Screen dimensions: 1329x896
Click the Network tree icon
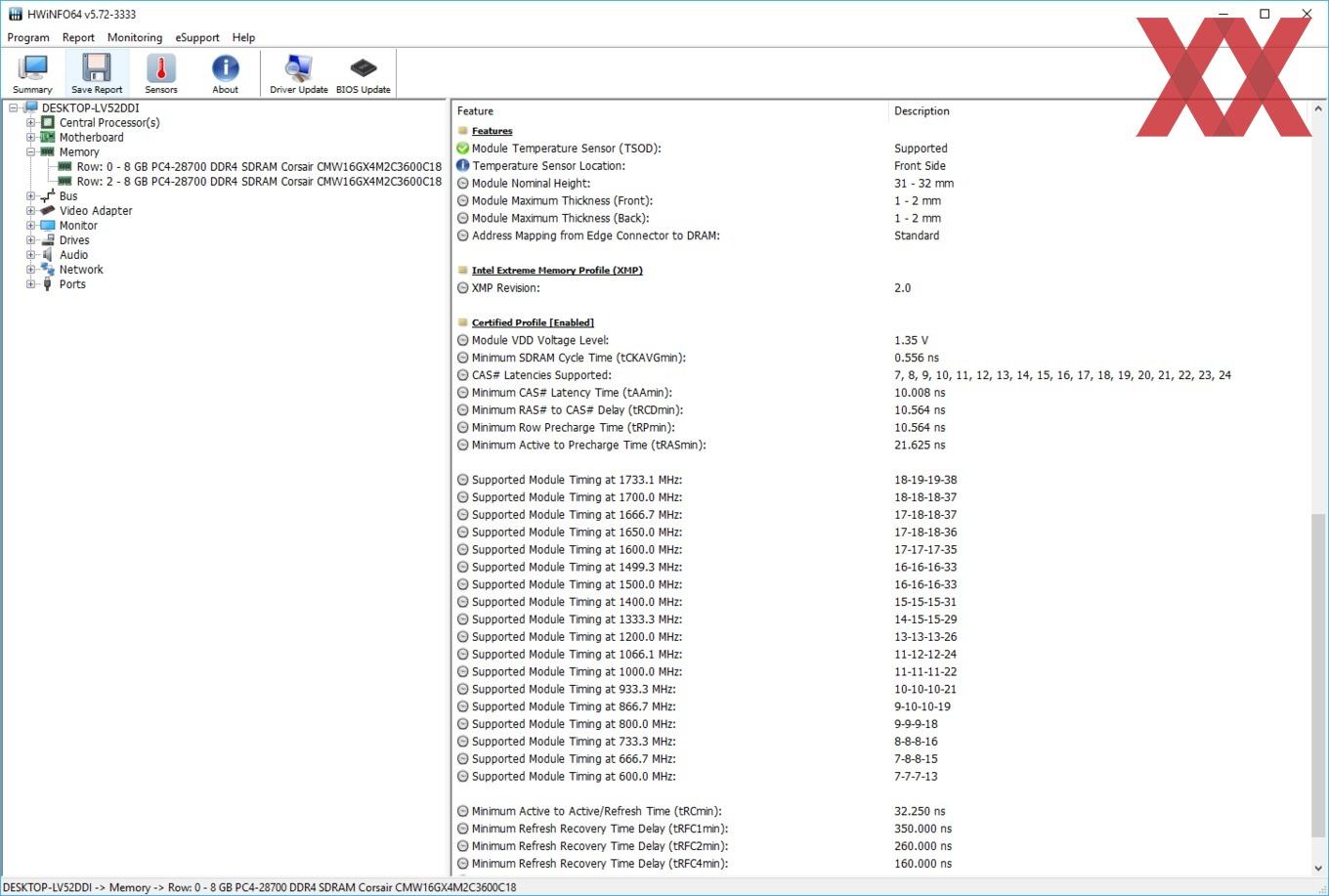click(48, 270)
